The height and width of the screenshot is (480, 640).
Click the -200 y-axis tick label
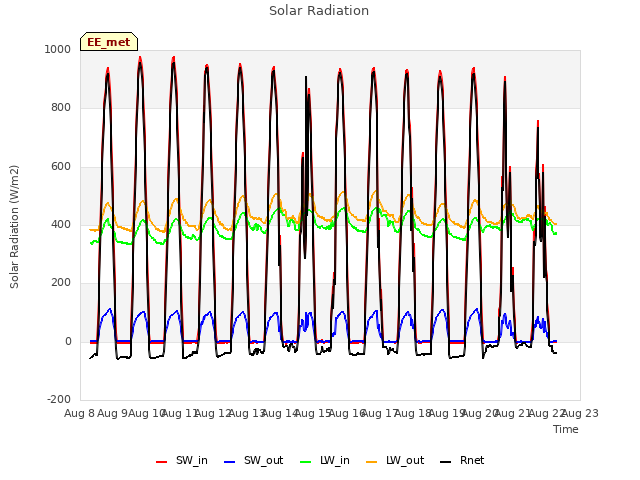coord(59,399)
